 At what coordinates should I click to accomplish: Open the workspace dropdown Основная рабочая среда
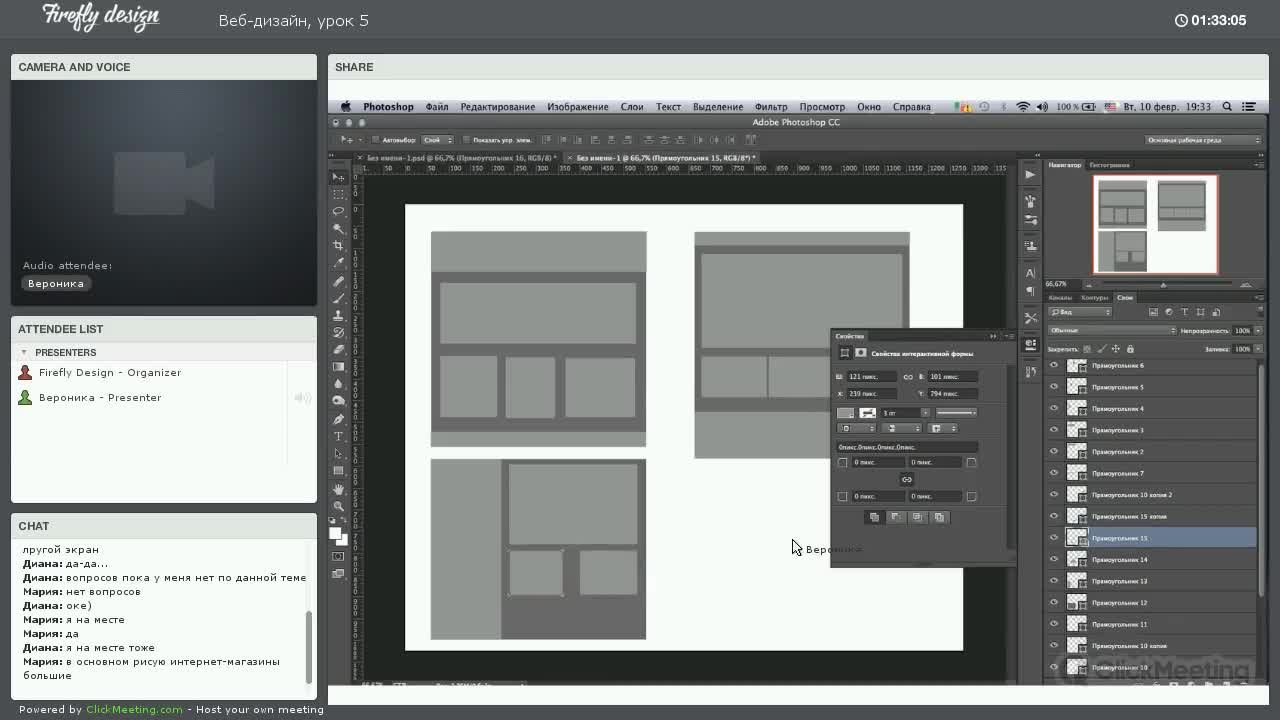pos(1204,140)
